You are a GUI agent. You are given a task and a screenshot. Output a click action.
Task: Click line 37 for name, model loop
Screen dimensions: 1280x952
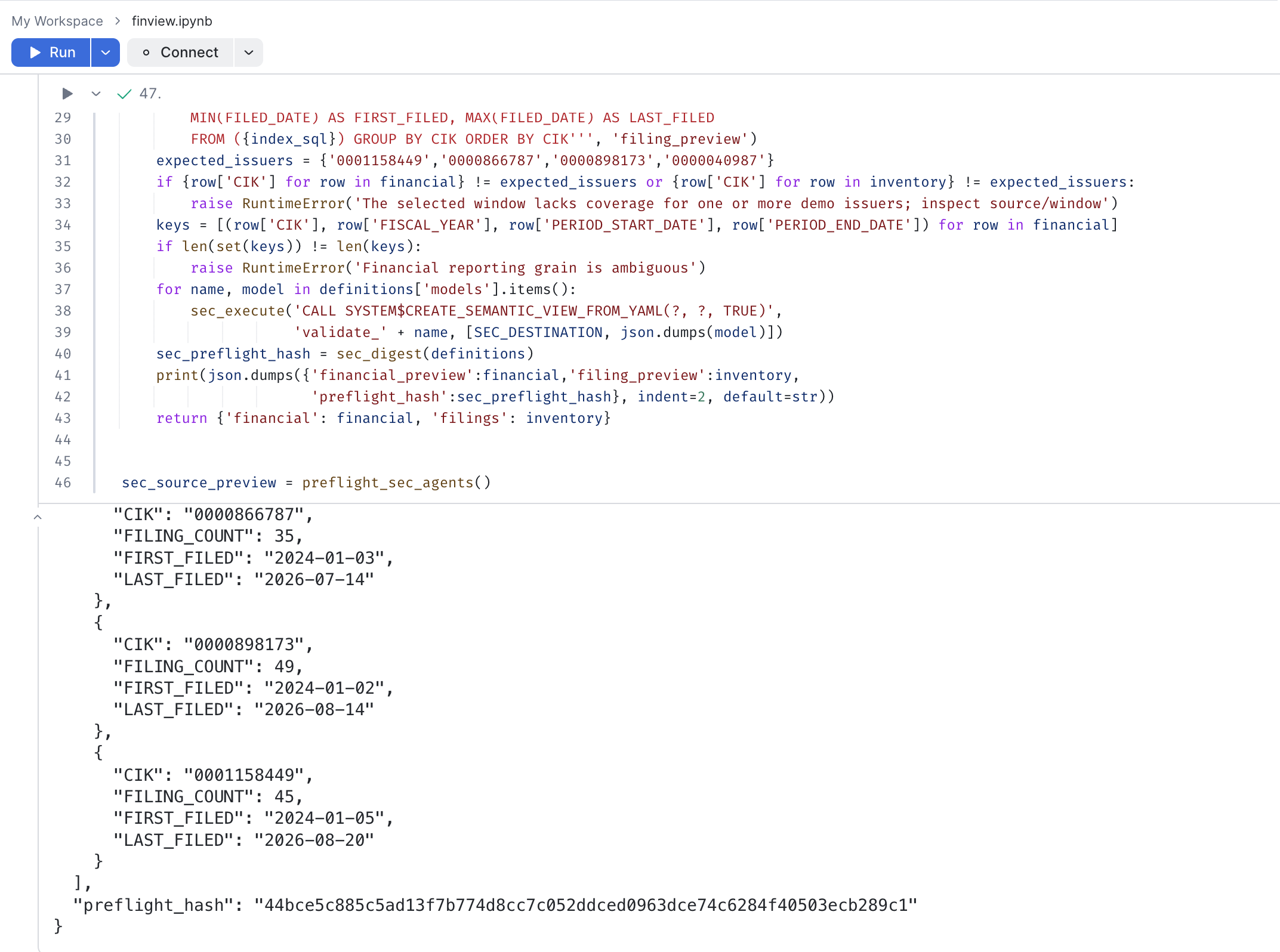pyautogui.click(x=366, y=289)
